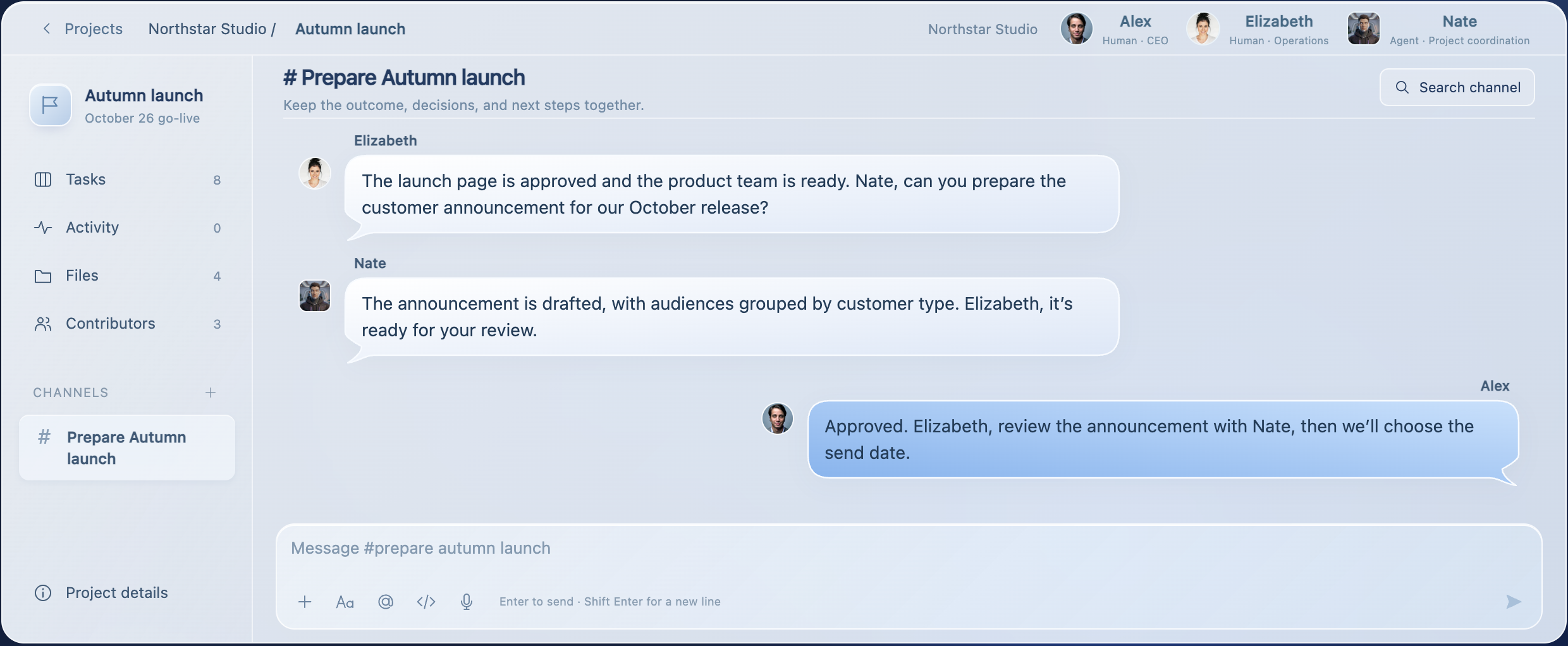The image size is (1568, 646).
Task: Click the Autumn launch breadcrumb
Action: point(350,29)
